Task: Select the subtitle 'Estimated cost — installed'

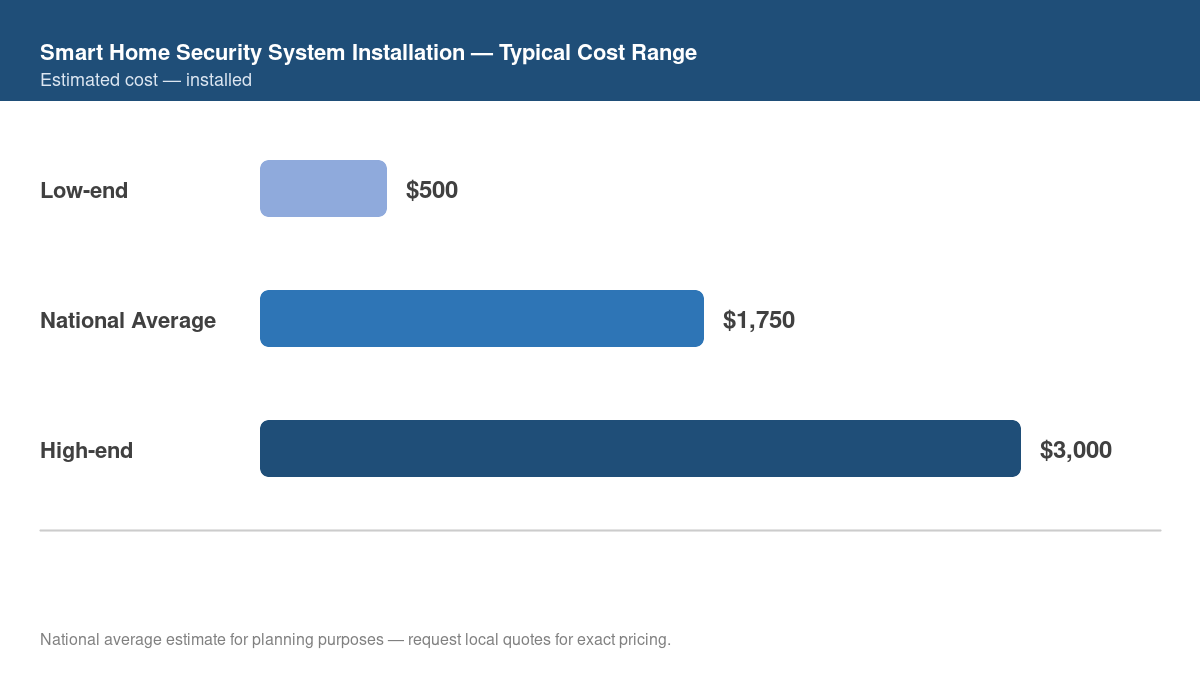Action: pos(146,80)
